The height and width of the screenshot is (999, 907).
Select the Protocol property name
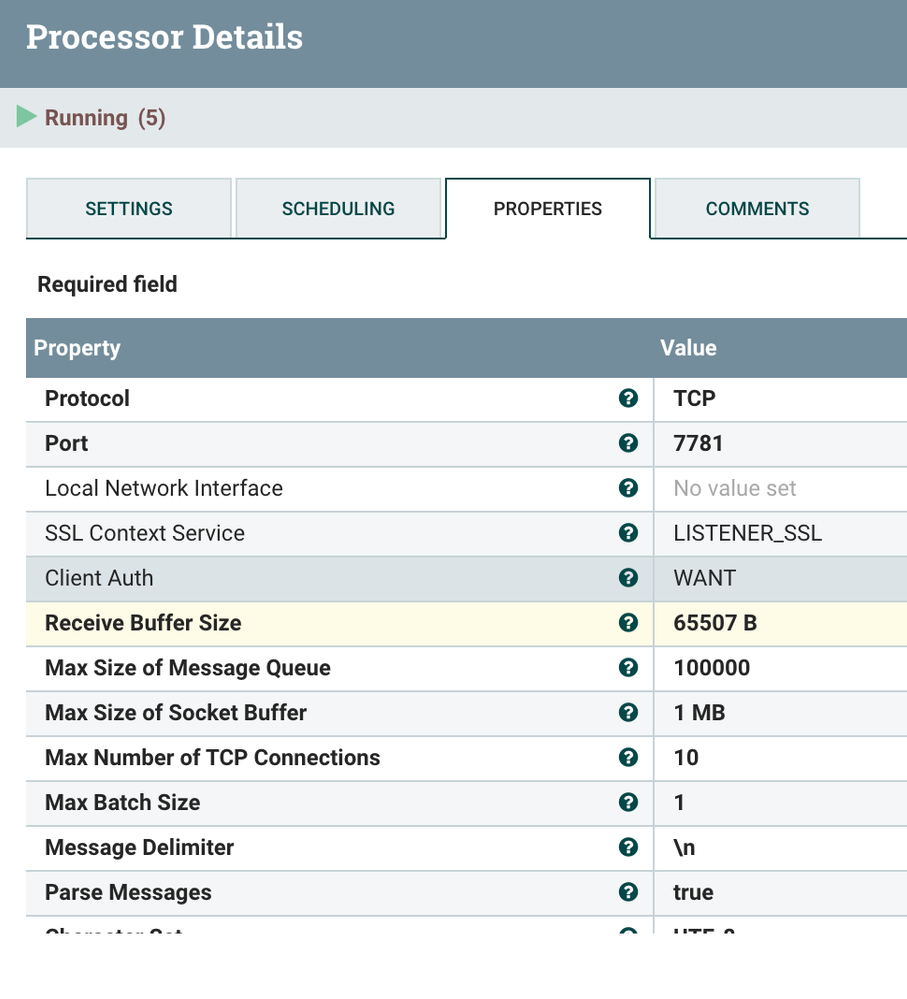87,398
